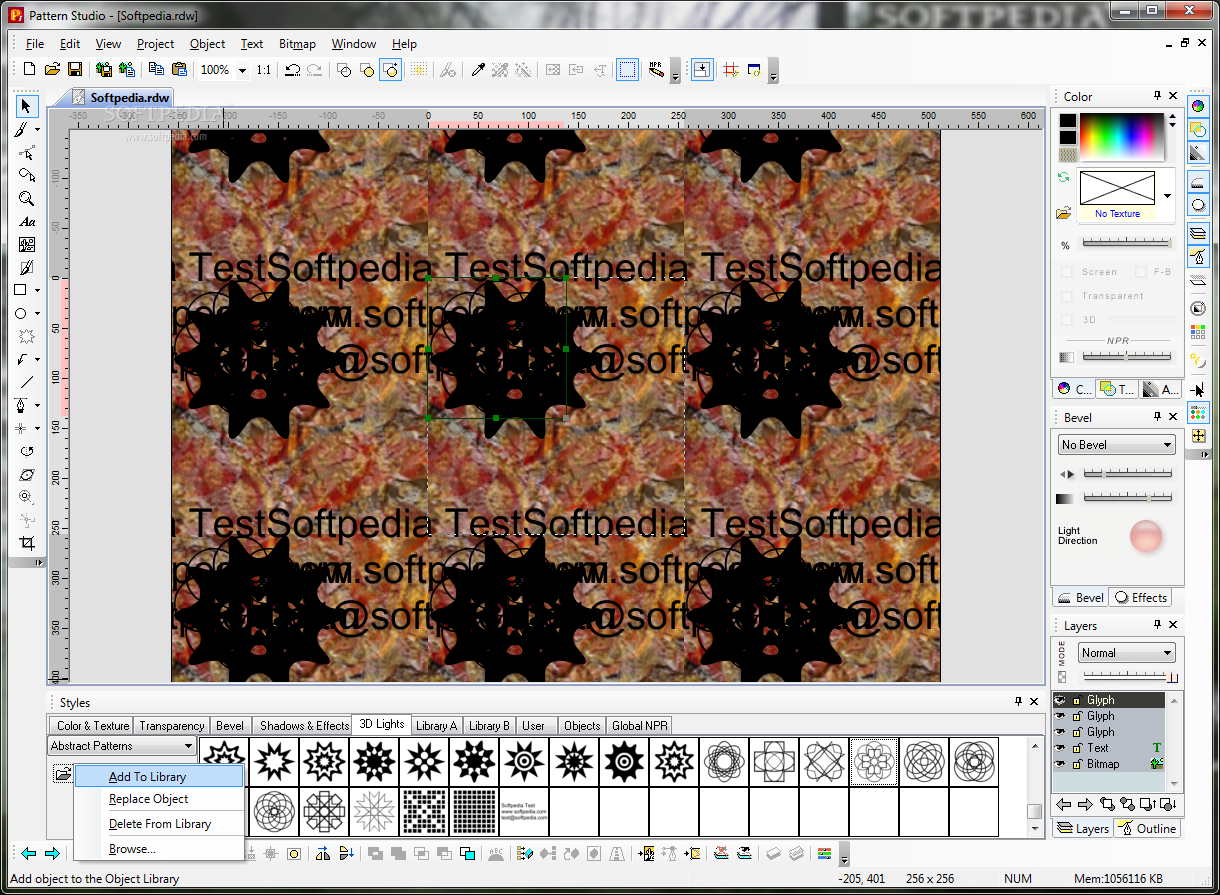The width and height of the screenshot is (1220, 895).
Task: Expand the pen nib tool flyout arrow
Action: pyautogui.click(x=38, y=406)
